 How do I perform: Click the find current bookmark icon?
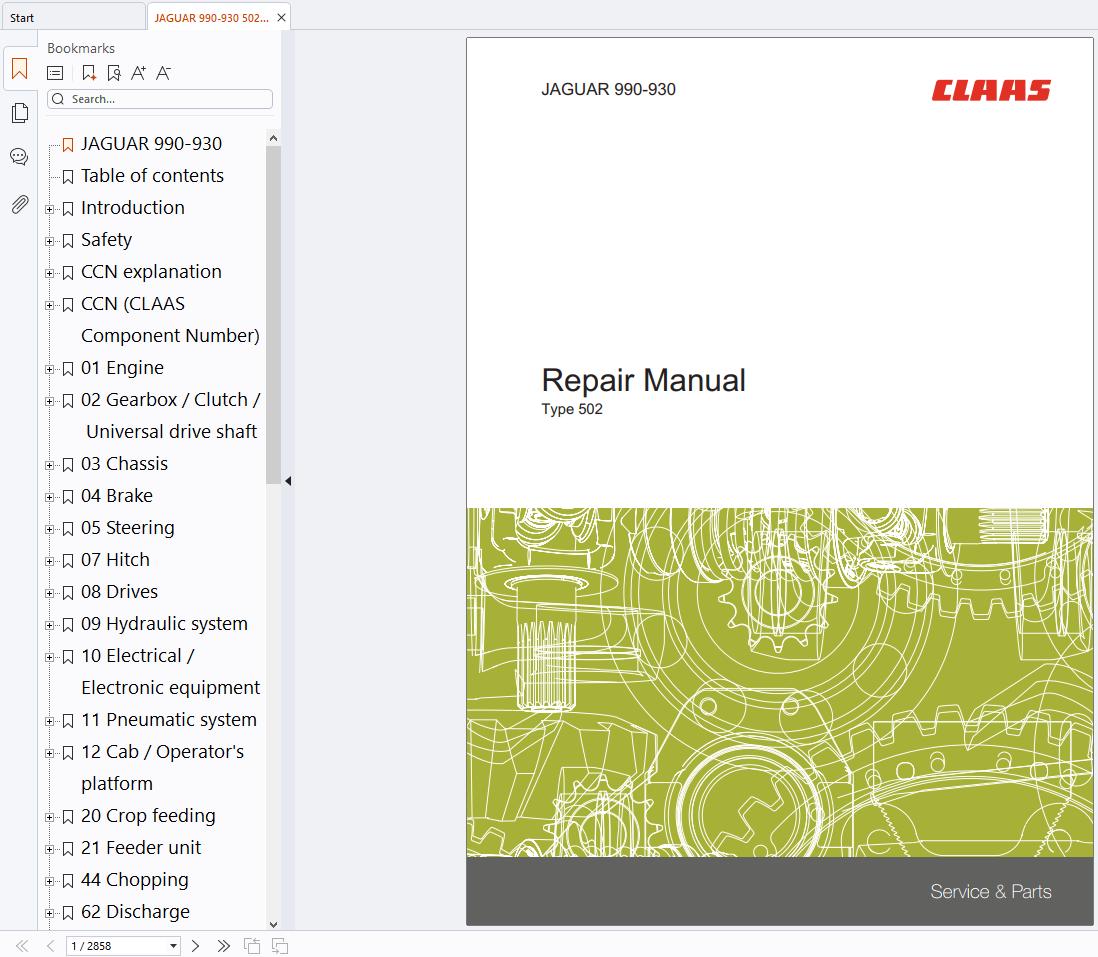pos(113,73)
